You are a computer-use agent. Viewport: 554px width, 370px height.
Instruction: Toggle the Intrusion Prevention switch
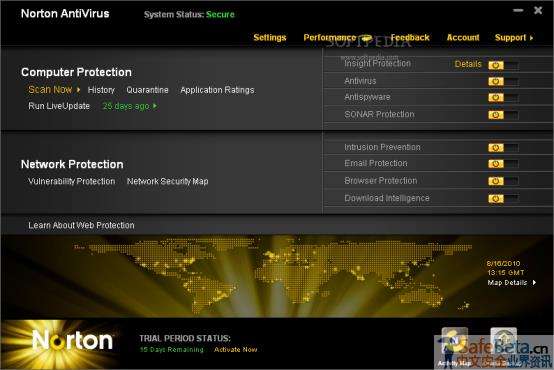pyautogui.click(x=503, y=148)
